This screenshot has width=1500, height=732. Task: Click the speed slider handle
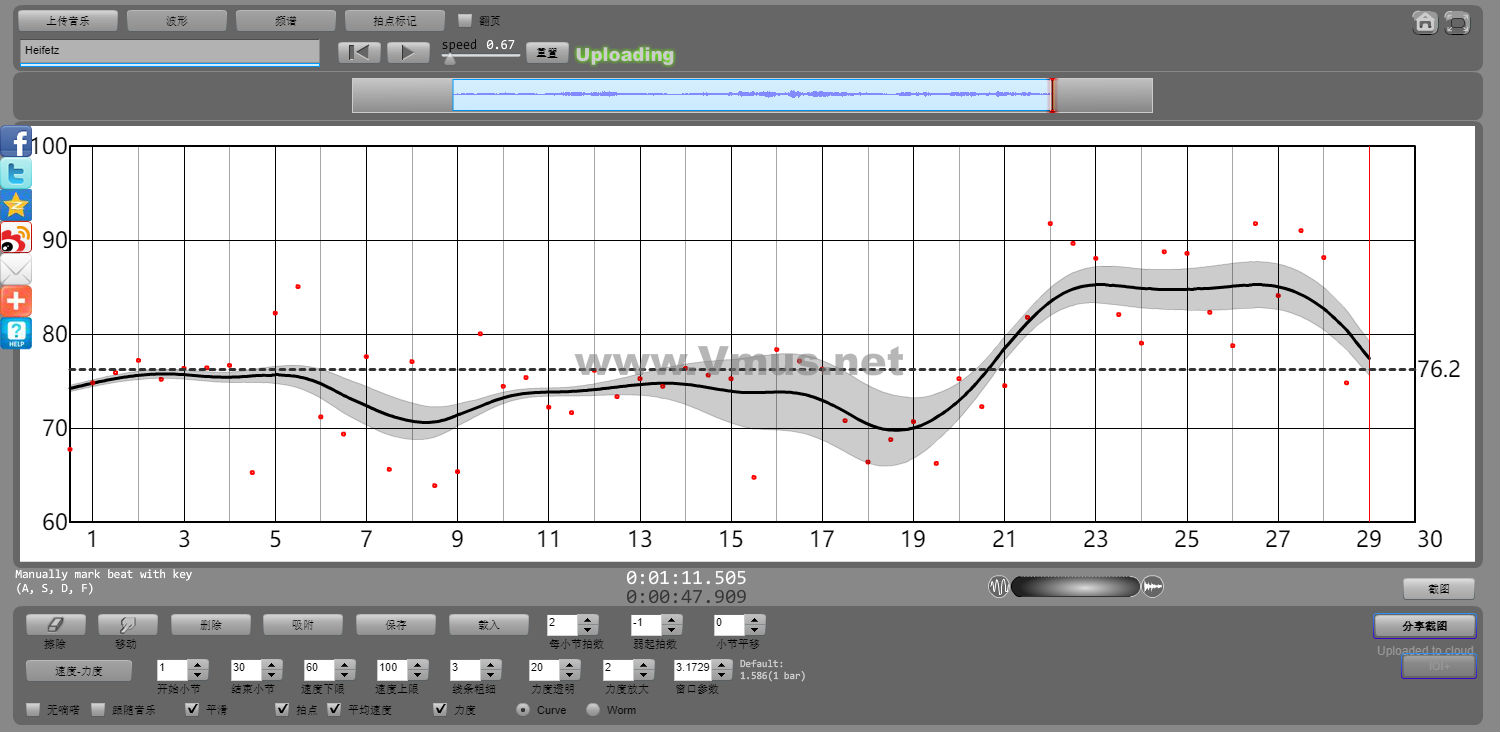[449, 59]
